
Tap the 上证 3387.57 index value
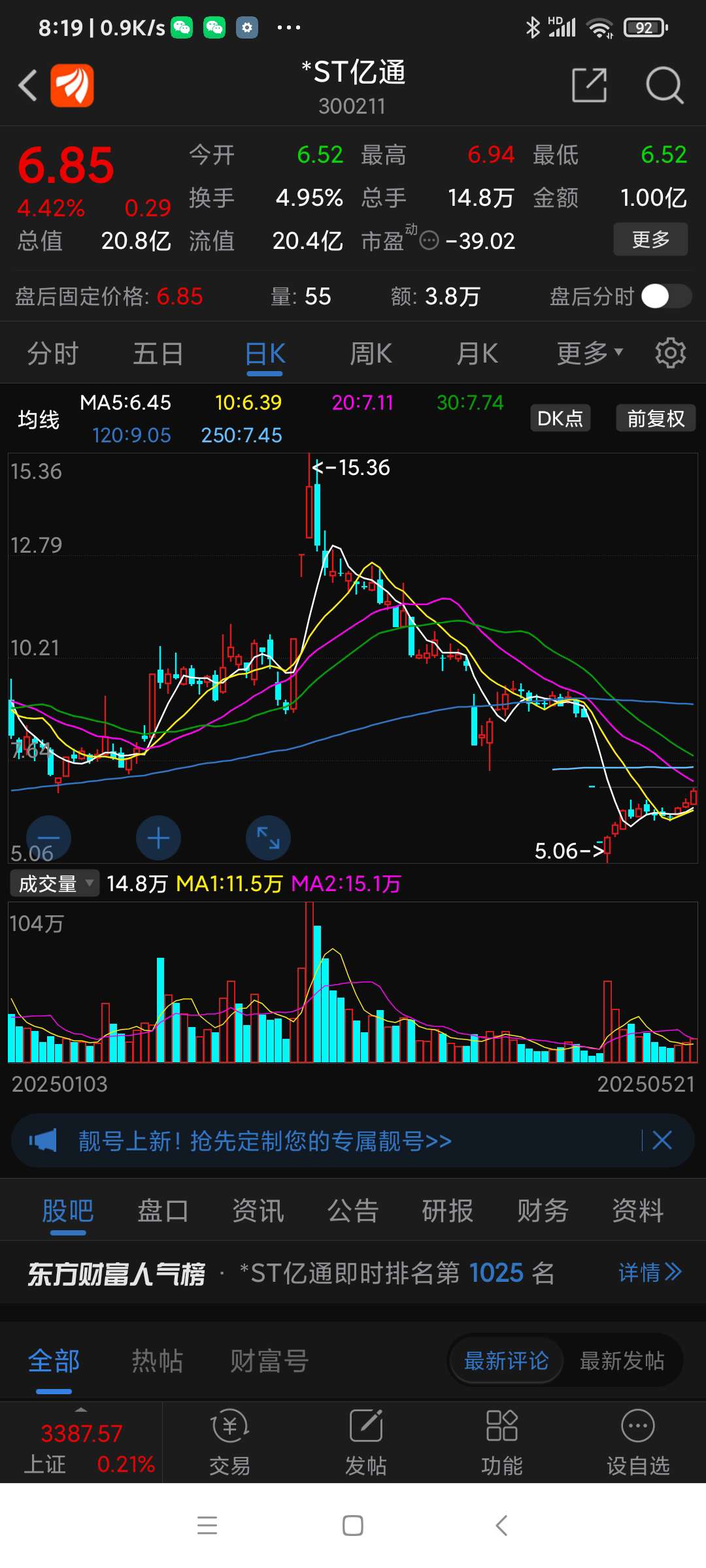coord(82,1433)
